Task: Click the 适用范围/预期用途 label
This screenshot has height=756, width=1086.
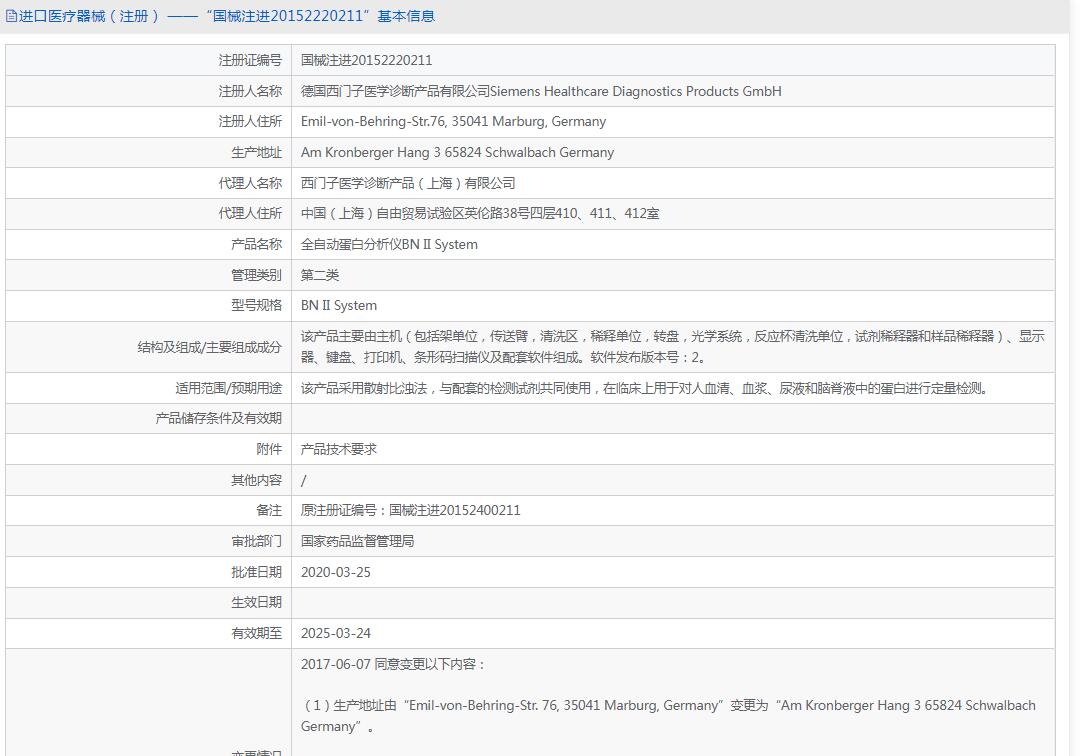Action: pos(229,388)
